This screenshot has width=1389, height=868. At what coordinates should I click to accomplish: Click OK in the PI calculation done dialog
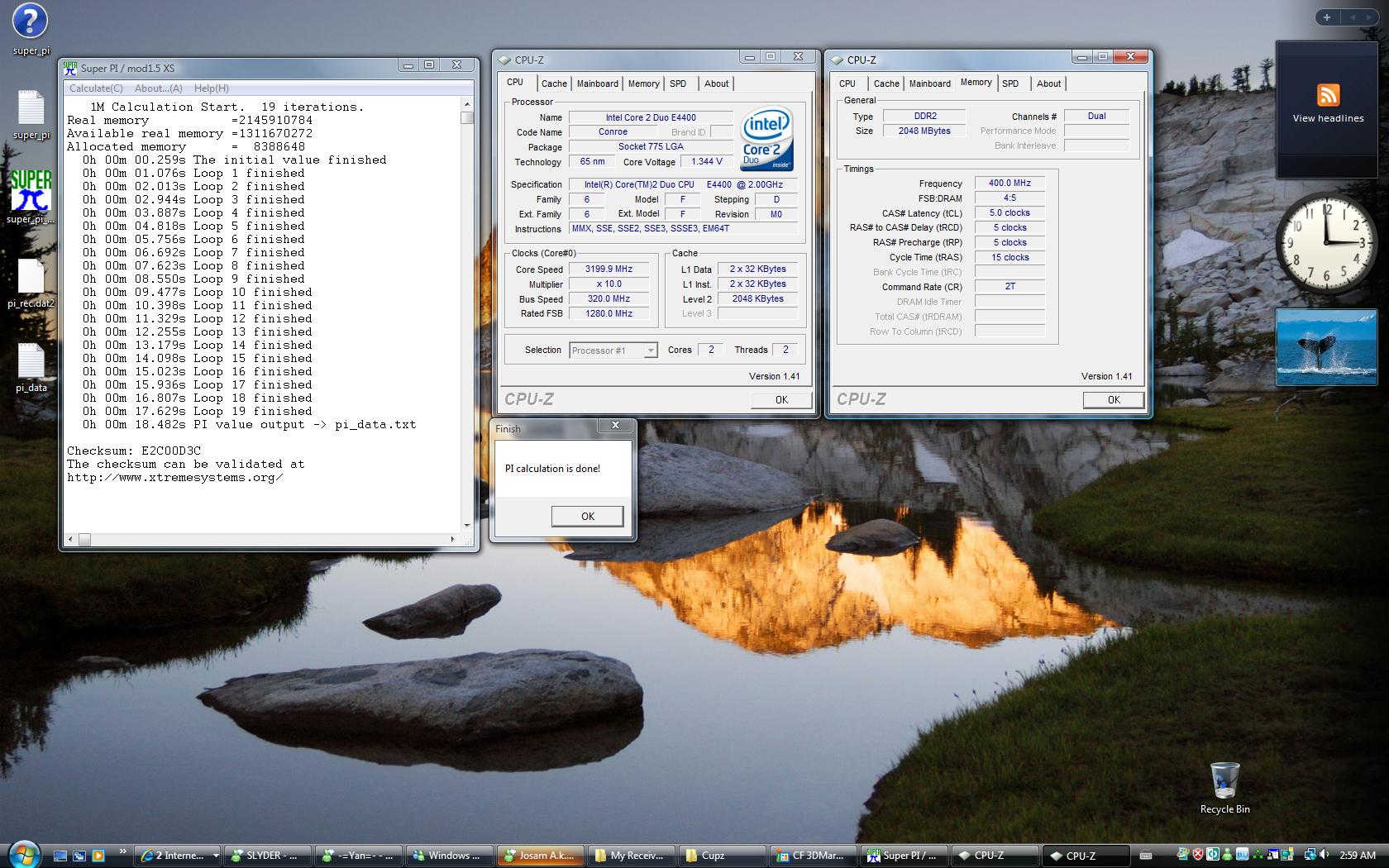[x=588, y=516]
